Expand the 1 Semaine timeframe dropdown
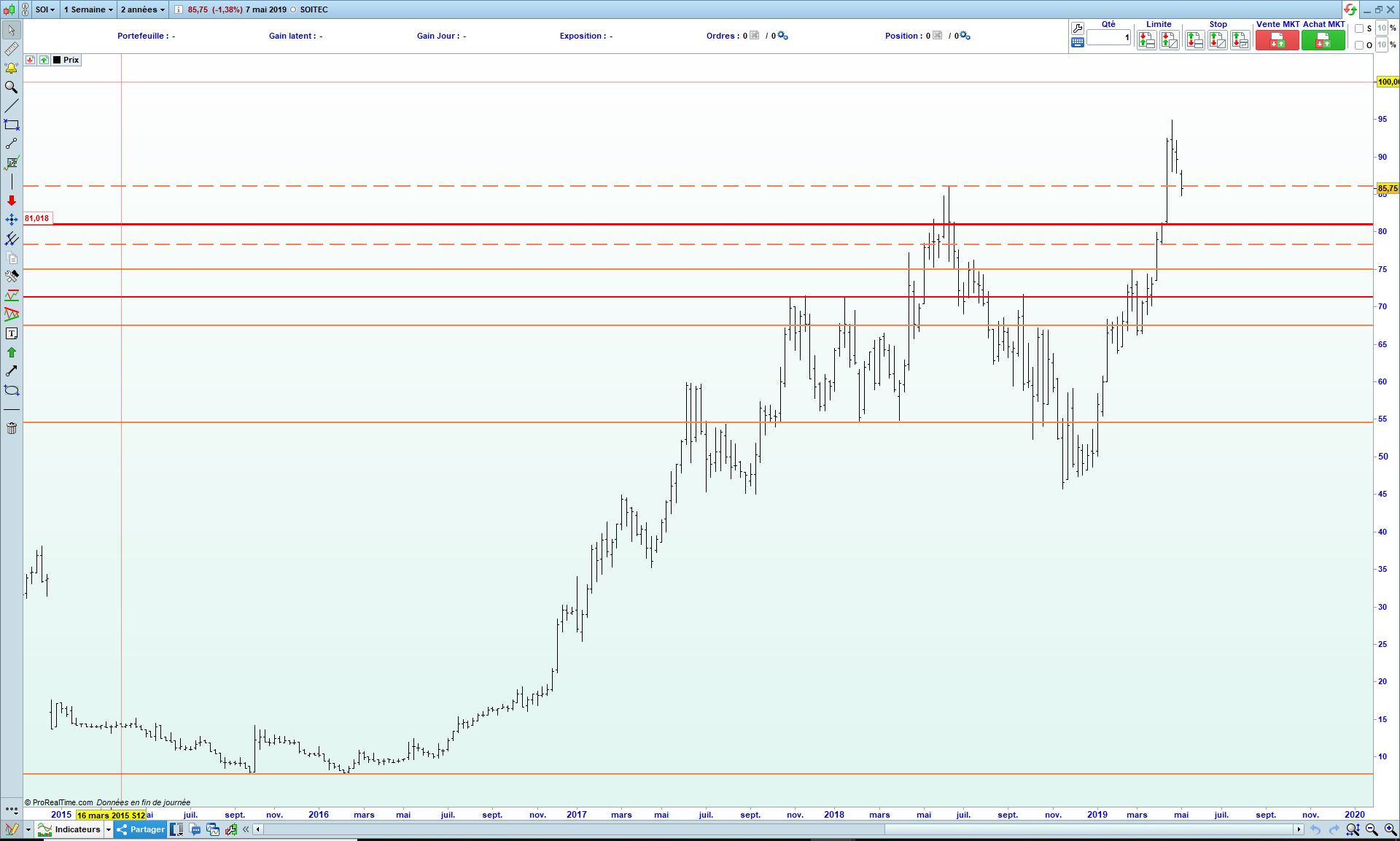Image resolution: width=1400 pixels, height=841 pixels. click(x=88, y=9)
